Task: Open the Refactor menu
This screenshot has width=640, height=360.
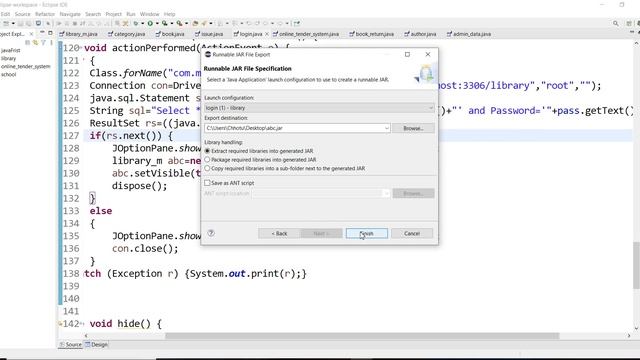Action: click(x=45, y=14)
